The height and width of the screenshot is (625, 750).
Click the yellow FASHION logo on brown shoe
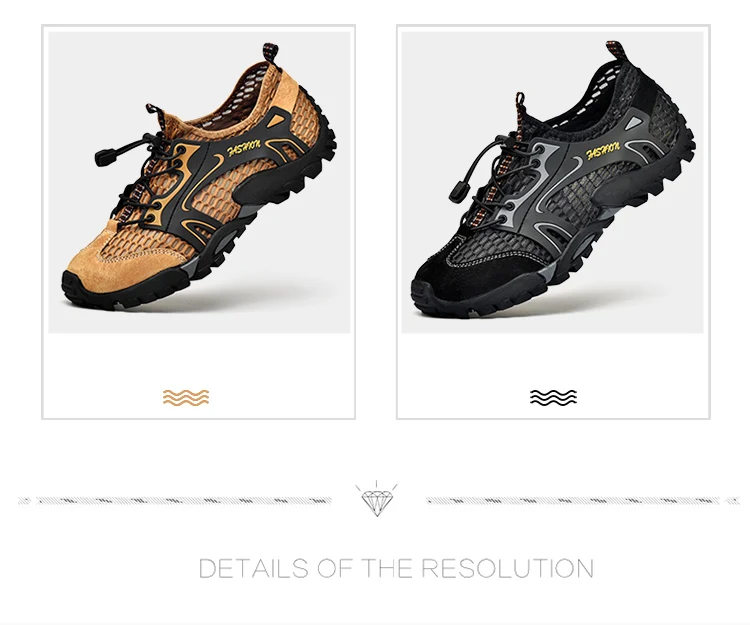click(x=243, y=148)
